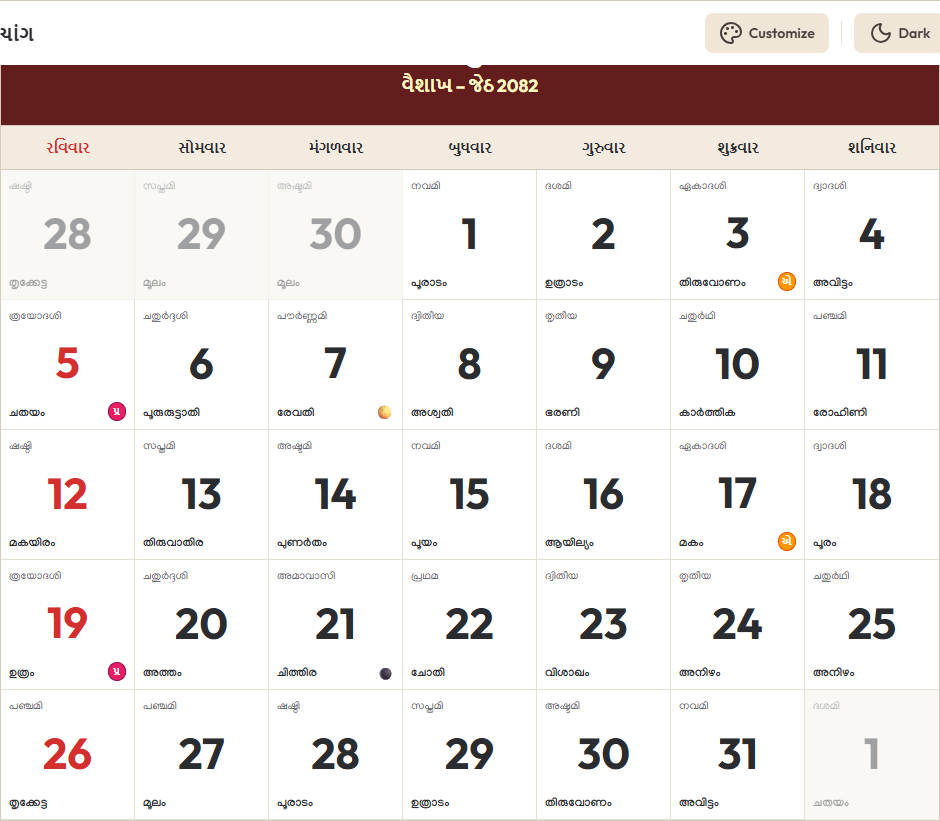Select date 13 on the calendar
This screenshot has width=940, height=821.
tap(201, 494)
